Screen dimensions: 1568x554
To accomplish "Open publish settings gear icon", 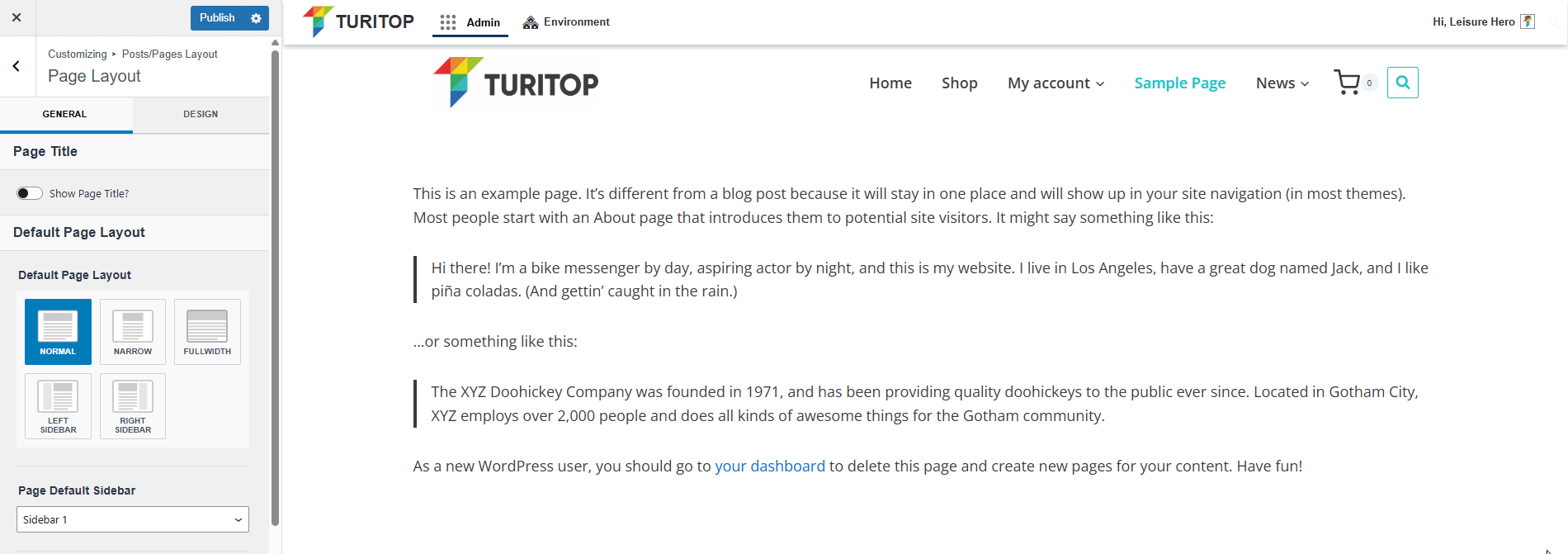I will (x=256, y=18).
